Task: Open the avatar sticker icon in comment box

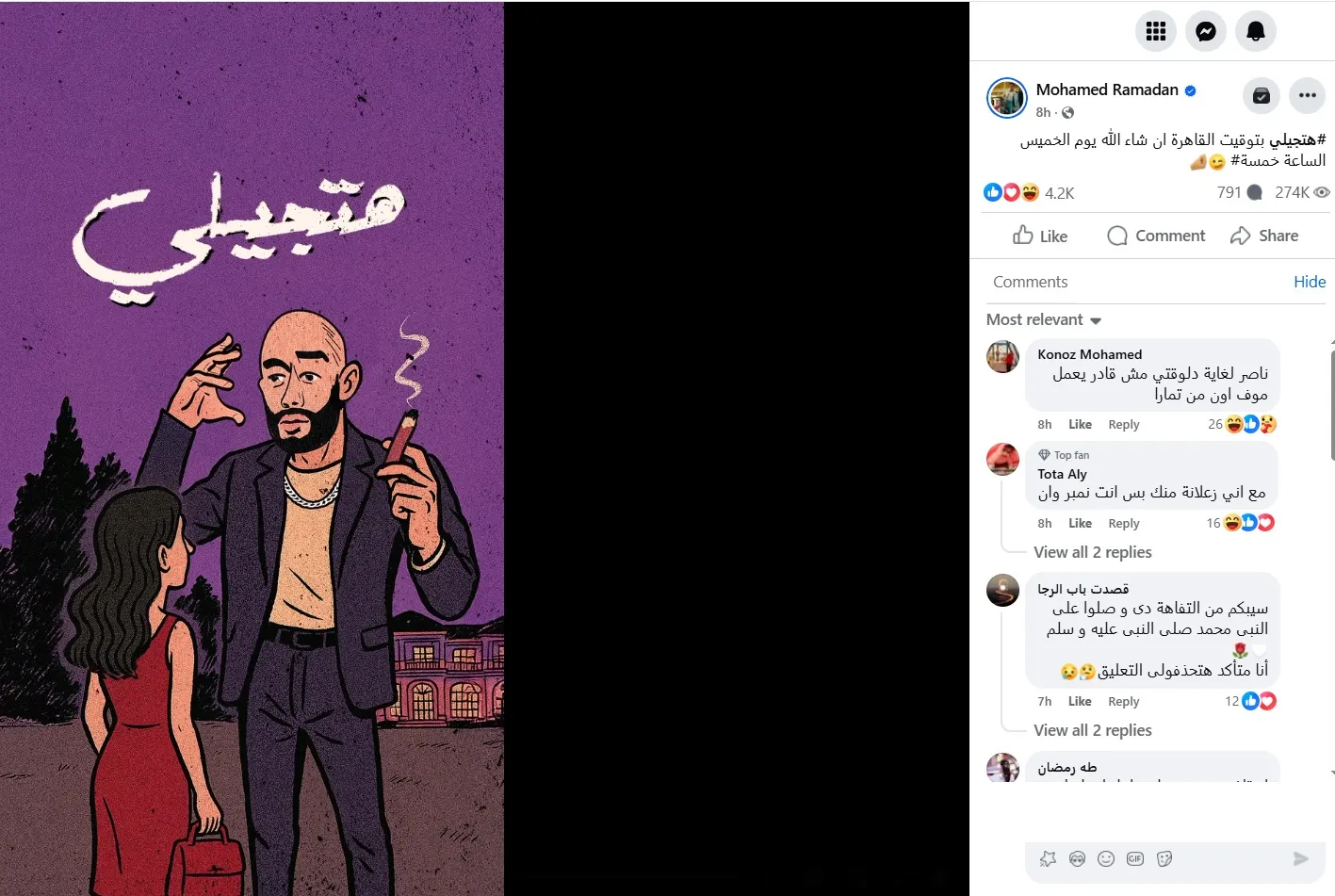Action: point(1077,859)
